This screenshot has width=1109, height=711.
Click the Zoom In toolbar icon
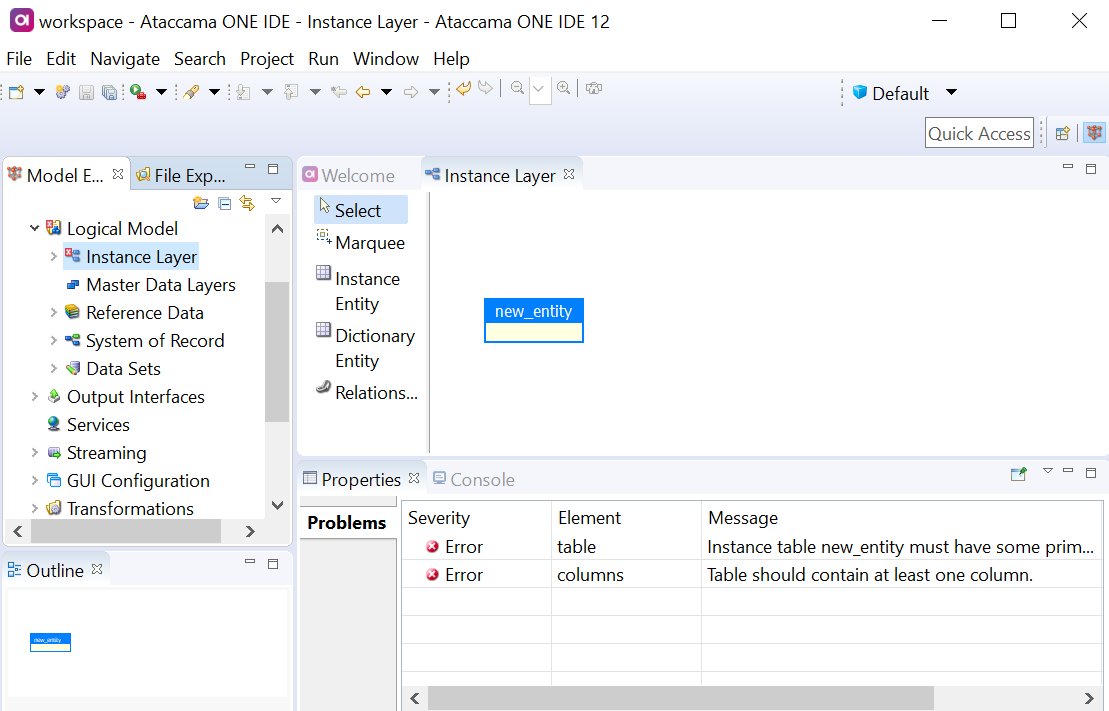coord(563,89)
